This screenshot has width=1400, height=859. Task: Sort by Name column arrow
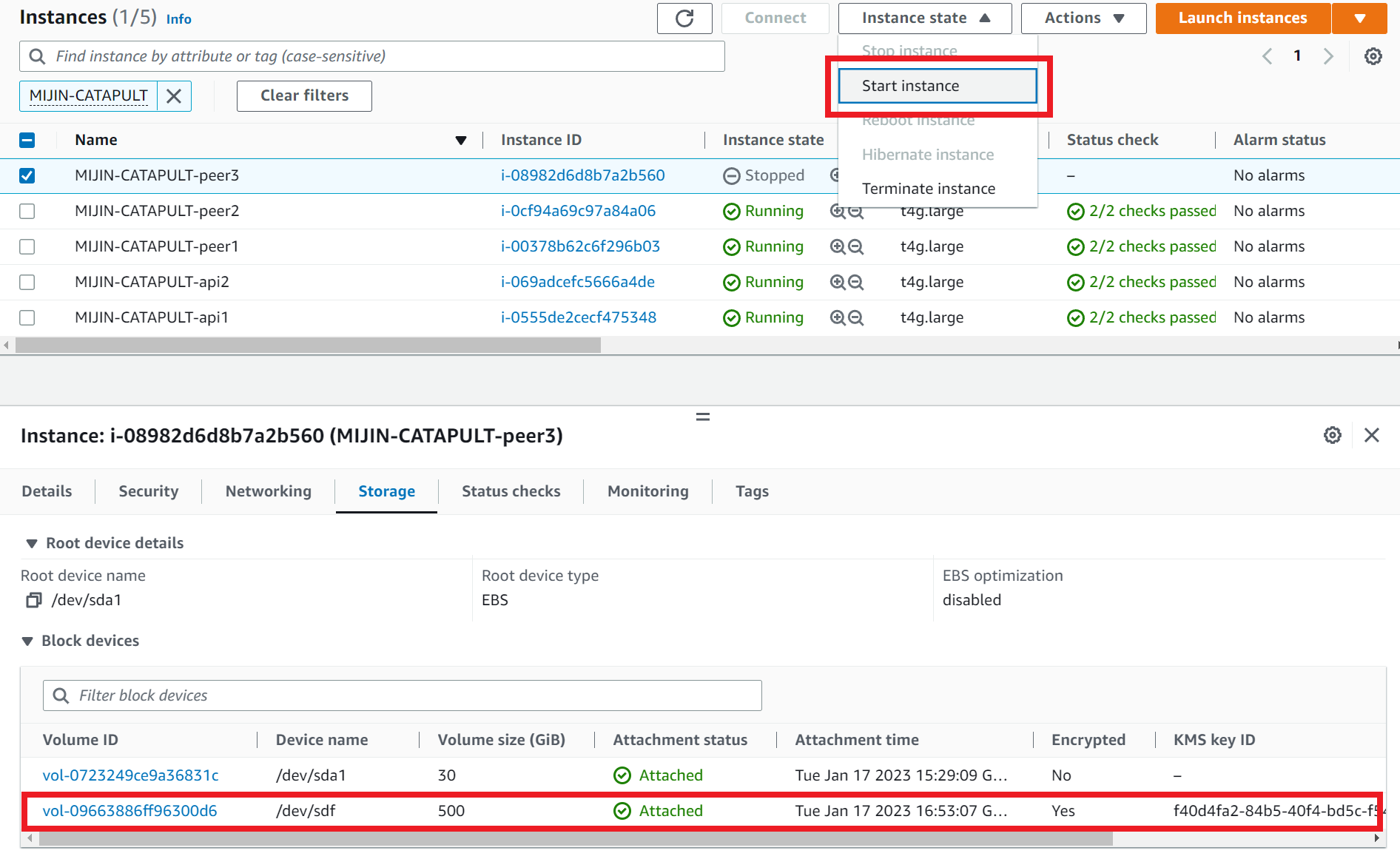(x=461, y=141)
